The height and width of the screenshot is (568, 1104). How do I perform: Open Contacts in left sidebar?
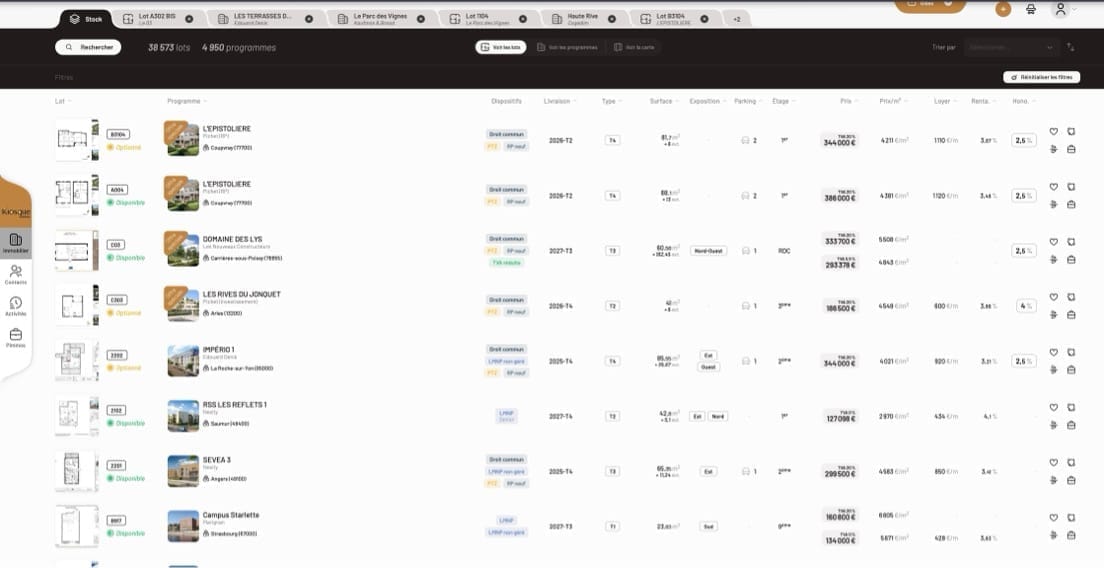(x=15, y=274)
